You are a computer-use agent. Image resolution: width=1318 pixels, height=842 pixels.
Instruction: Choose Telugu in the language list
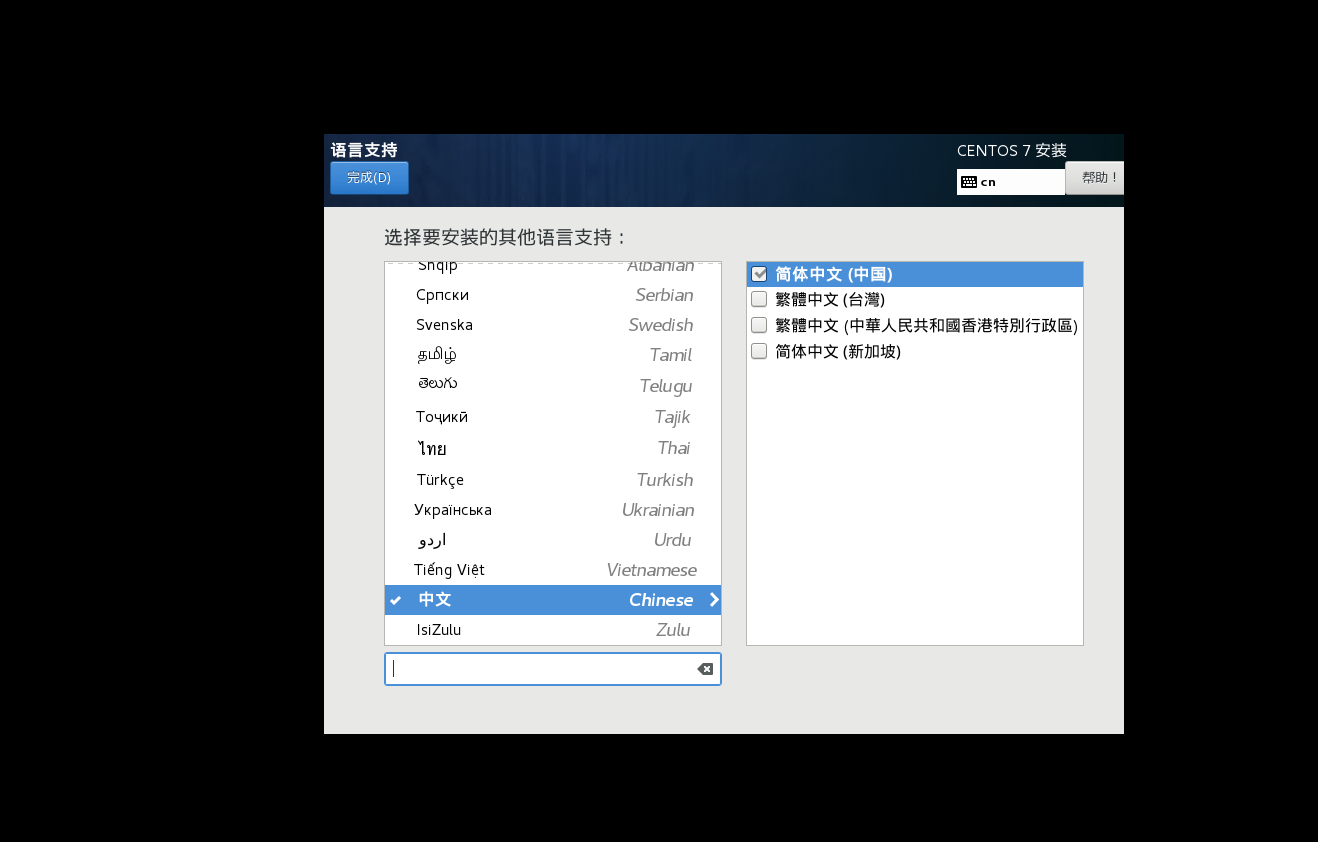coord(552,386)
